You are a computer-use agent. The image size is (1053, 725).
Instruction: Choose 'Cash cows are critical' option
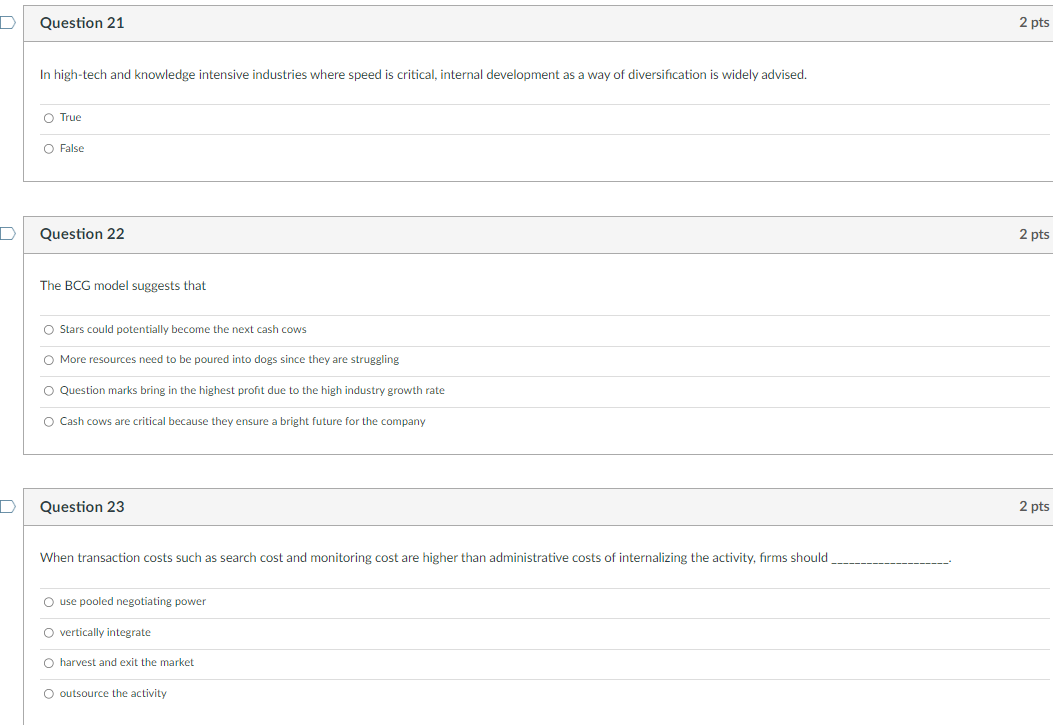tap(48, 422)
